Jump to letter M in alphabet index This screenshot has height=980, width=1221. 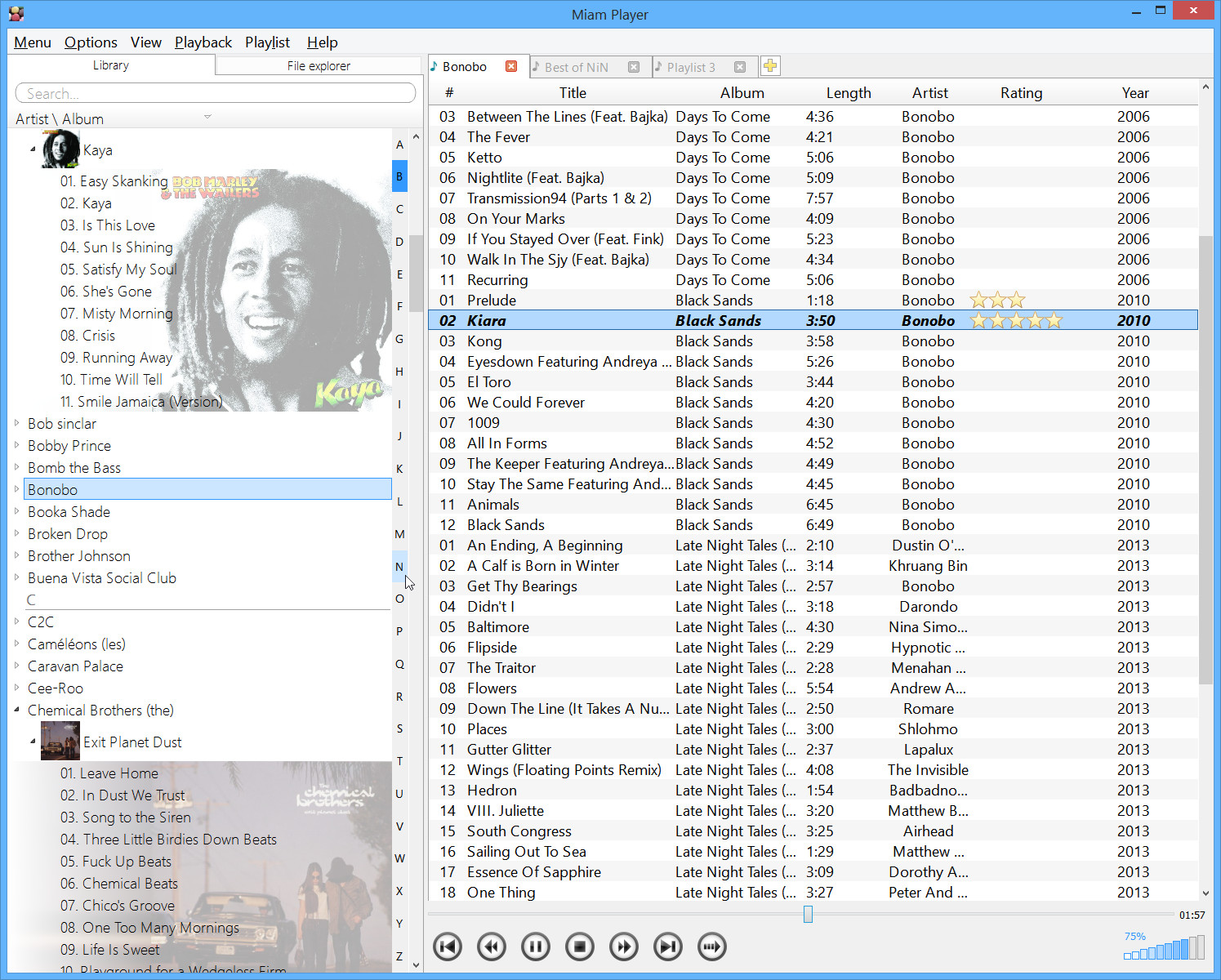pyautogui.click(x=399, y=534)
